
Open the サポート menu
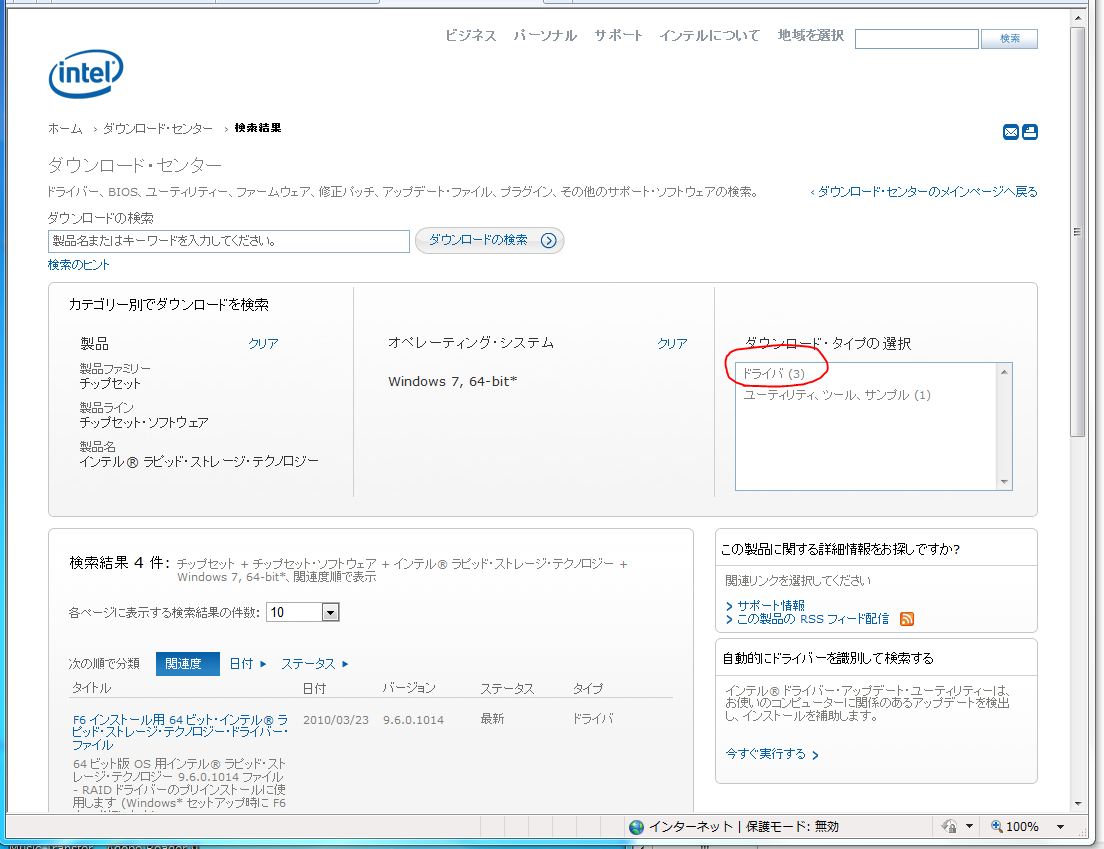coord(618,35)
